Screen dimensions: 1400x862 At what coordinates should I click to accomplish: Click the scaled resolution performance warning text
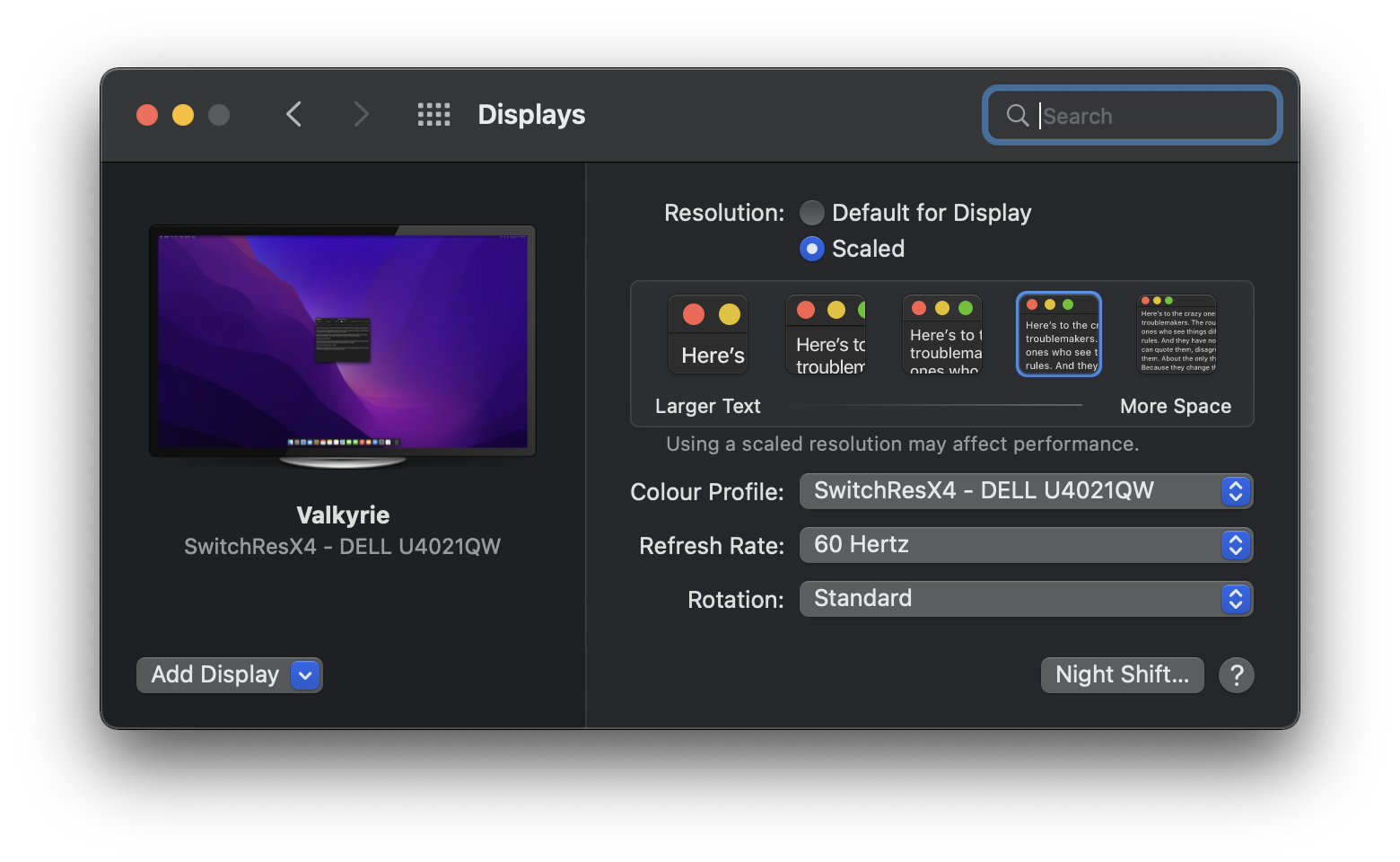click(902, 444)
